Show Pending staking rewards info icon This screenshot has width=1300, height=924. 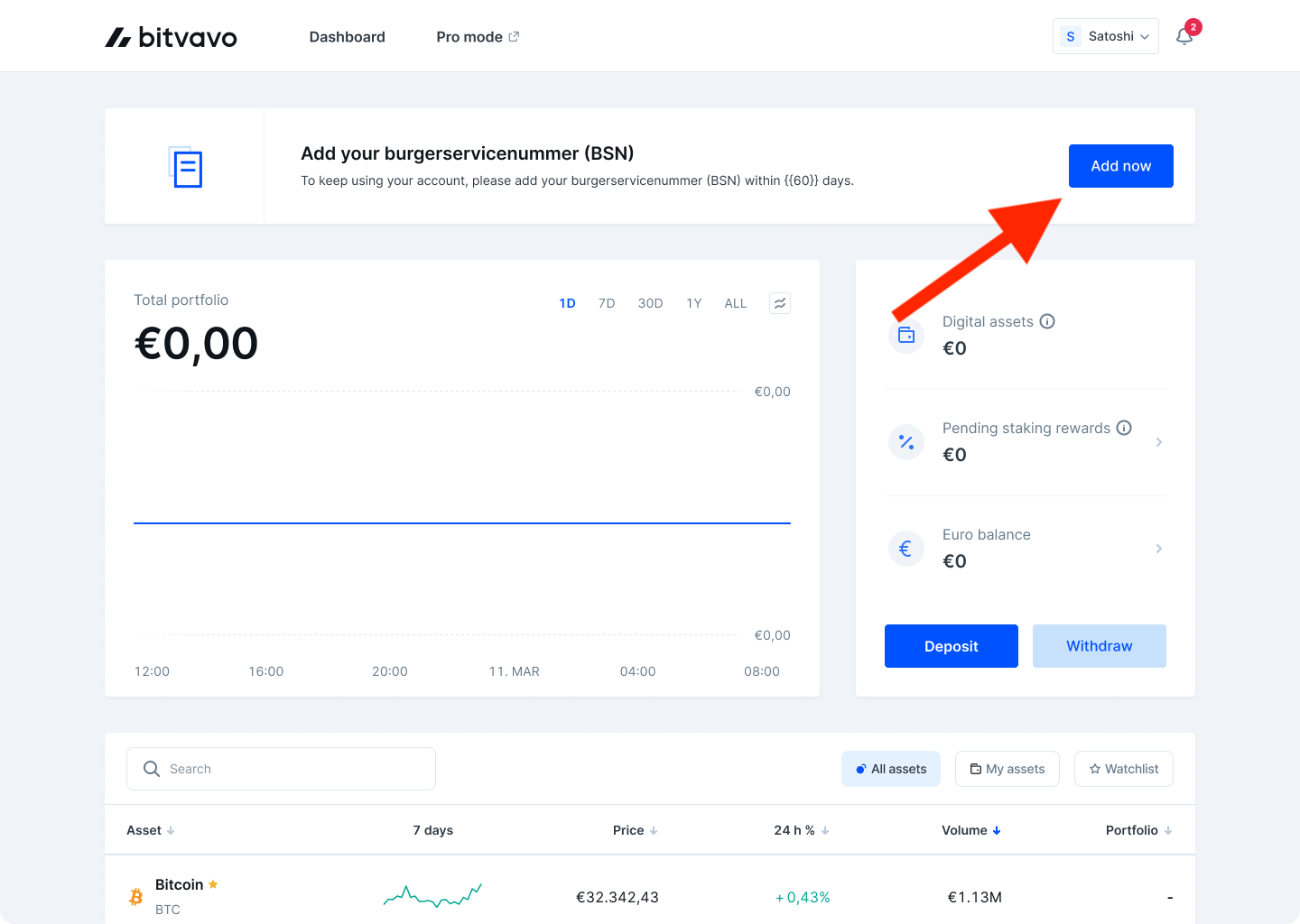coord(1124,428)
